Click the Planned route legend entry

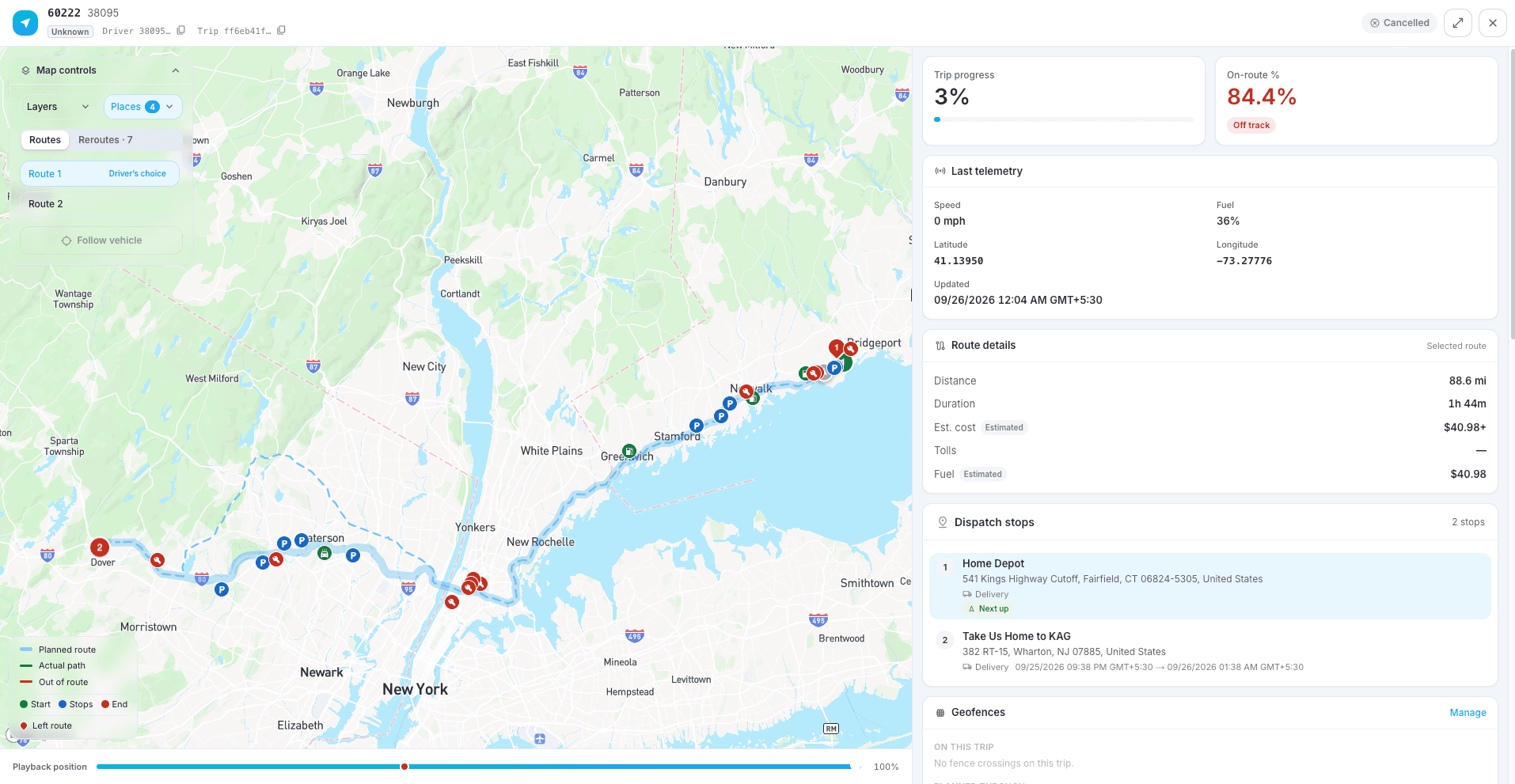59,650
